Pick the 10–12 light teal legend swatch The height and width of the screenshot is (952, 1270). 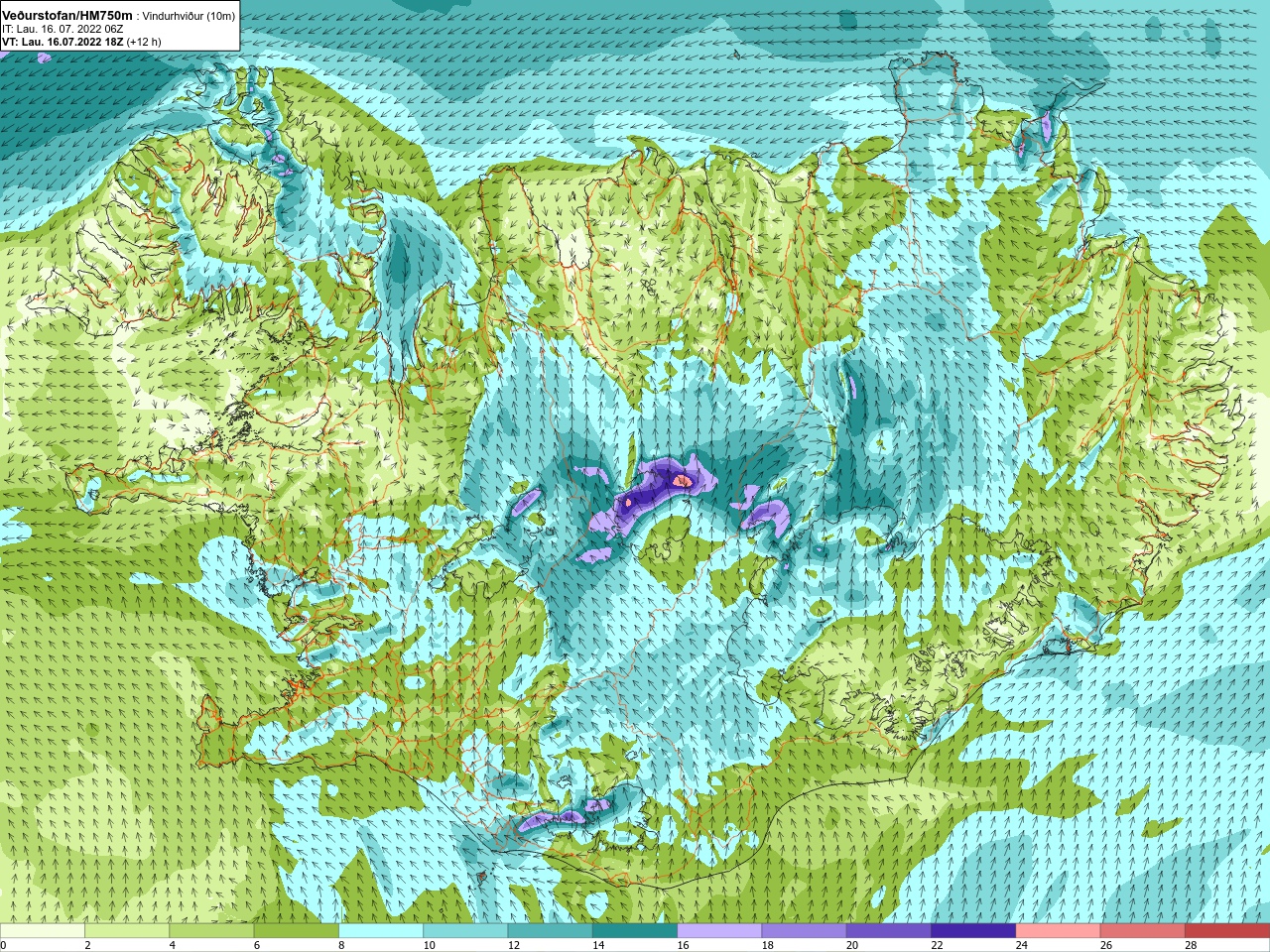point(465,931)
